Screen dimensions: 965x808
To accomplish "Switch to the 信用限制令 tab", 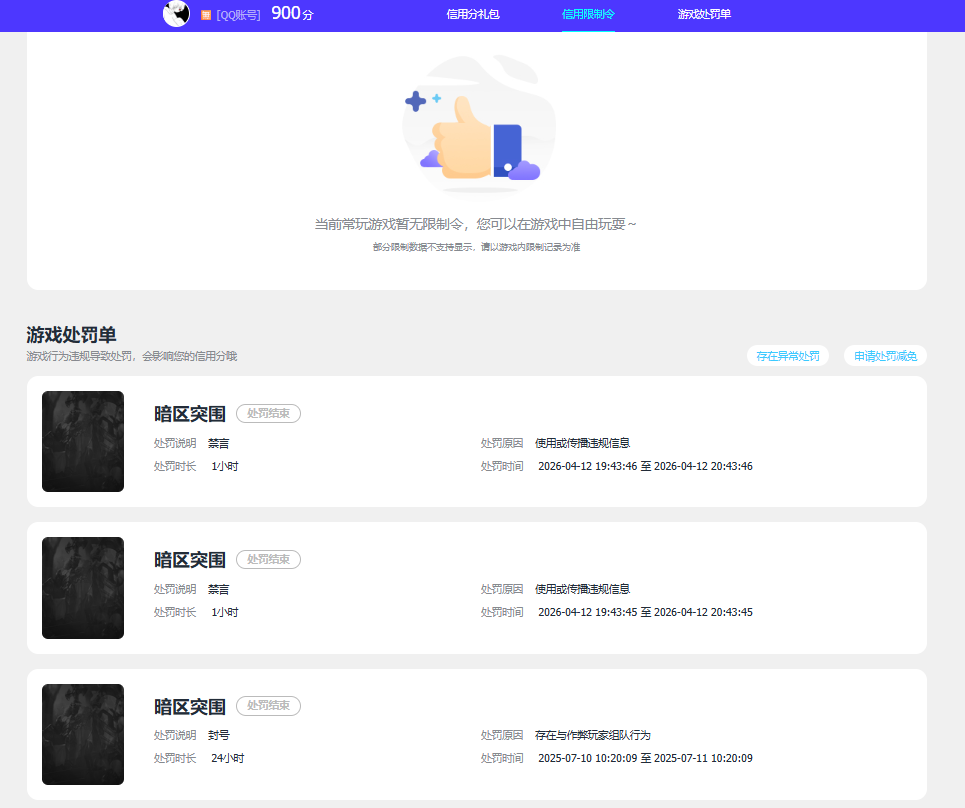I will pyautogui.click(x=588, y=15).
